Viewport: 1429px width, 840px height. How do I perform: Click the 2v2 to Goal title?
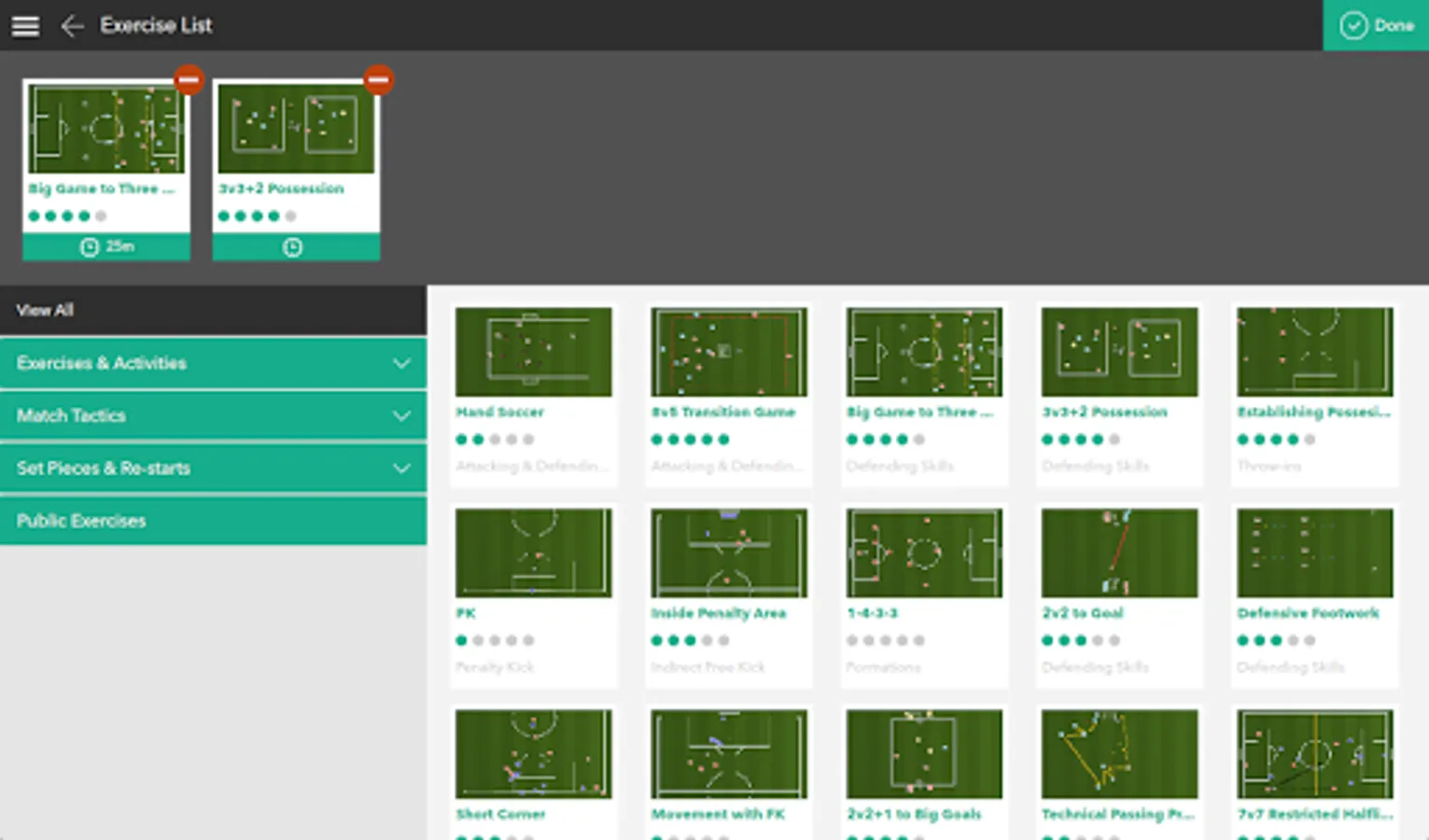[1083, 613]
